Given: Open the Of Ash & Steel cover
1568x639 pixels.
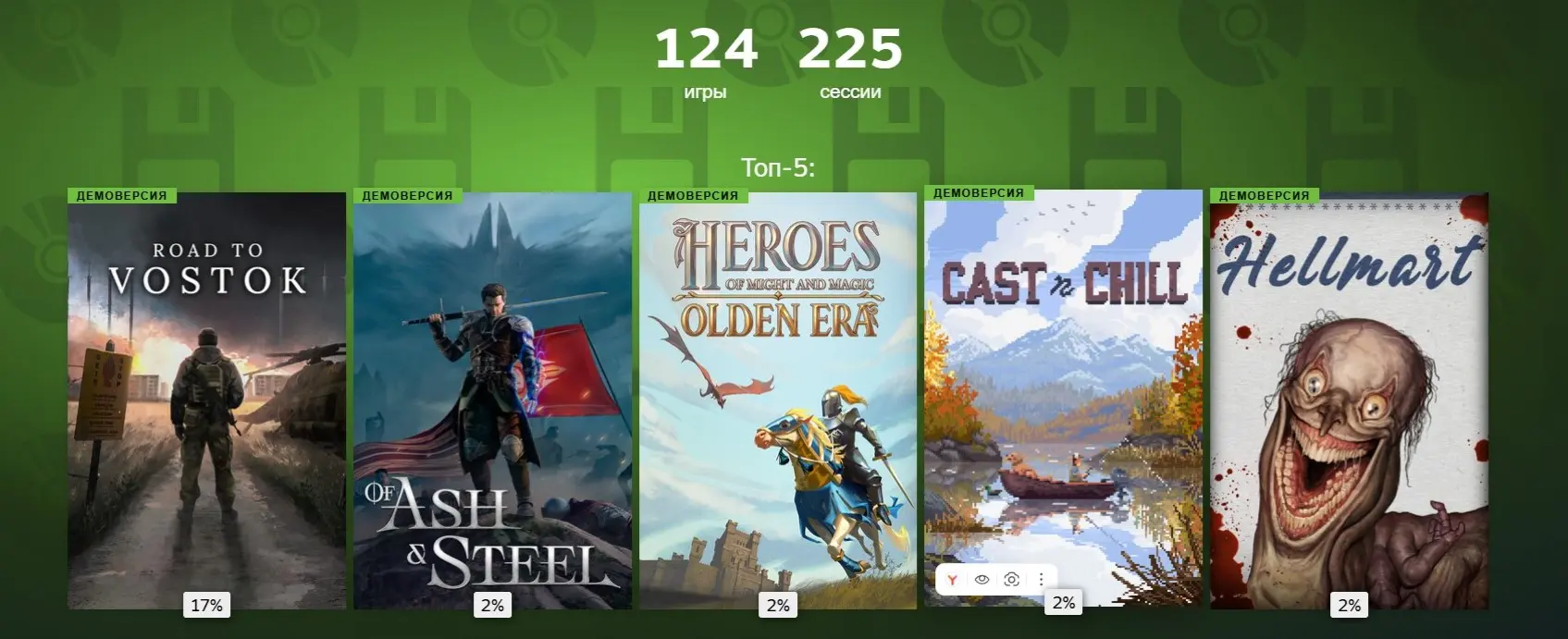Looking at the screenshot, I should [492, 400].
